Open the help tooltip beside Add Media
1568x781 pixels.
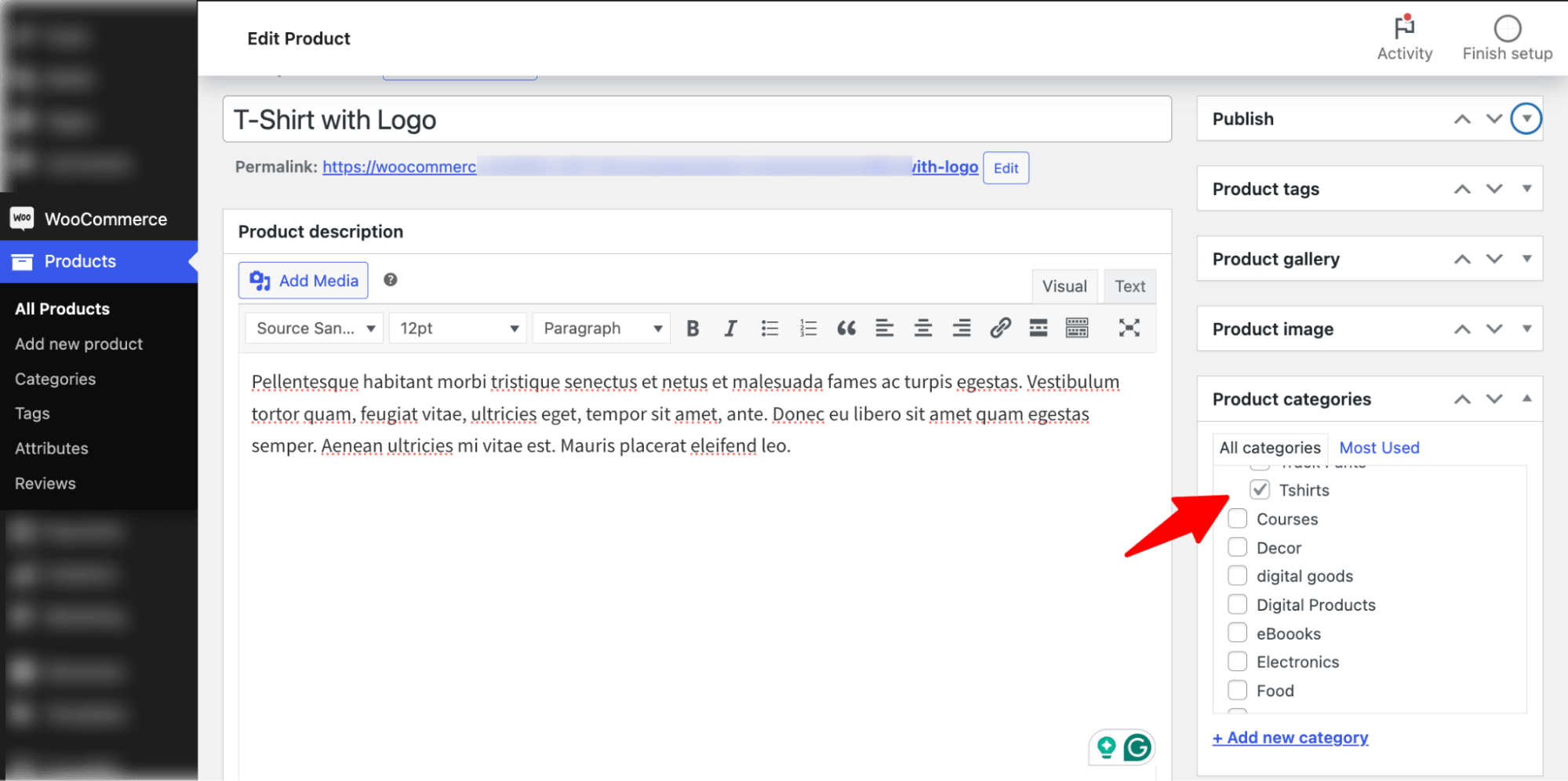[390, 280]
